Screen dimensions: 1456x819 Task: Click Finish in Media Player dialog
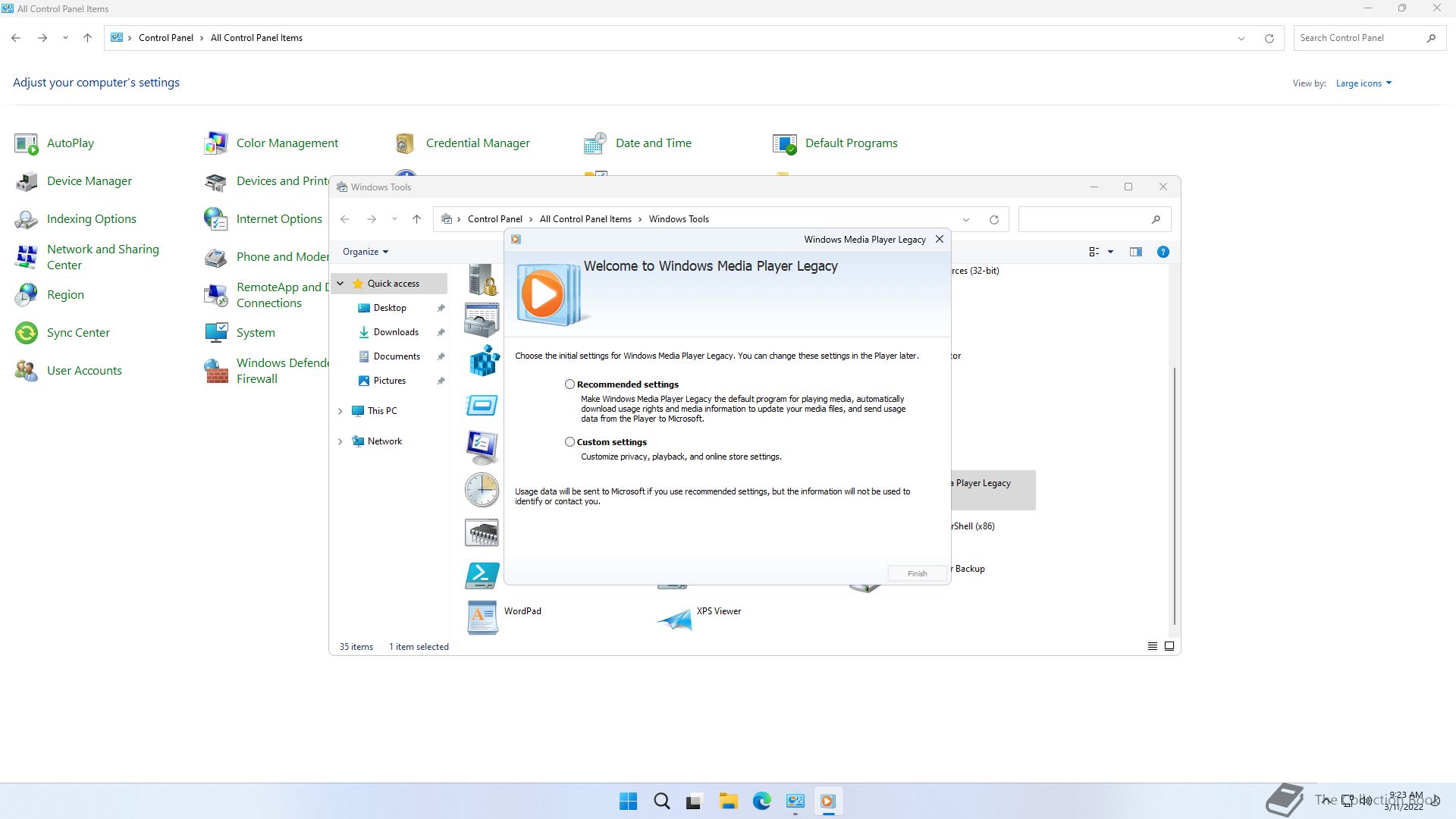tap(917, 574)
